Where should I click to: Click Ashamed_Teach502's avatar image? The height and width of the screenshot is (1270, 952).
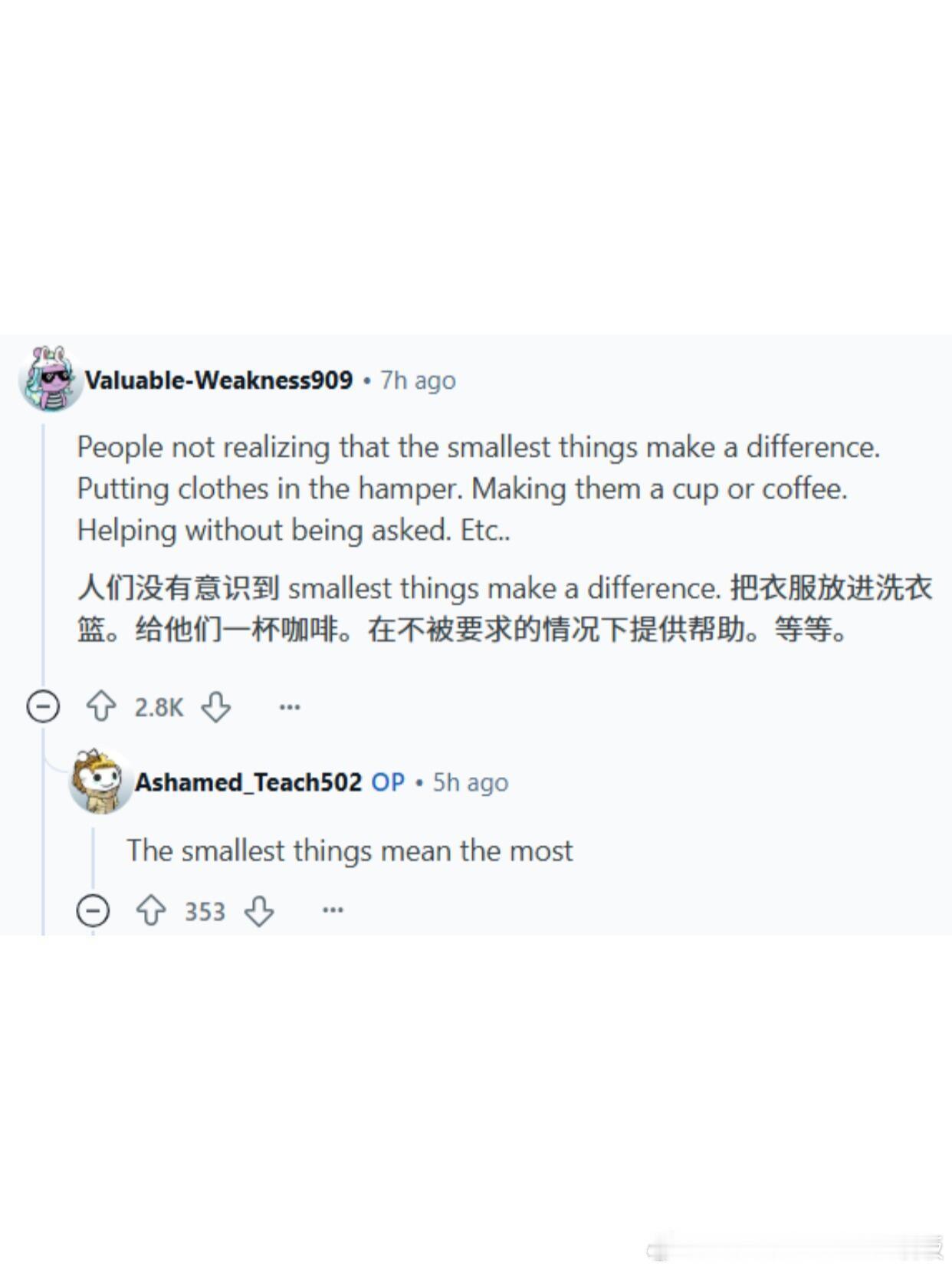point(100,781)
